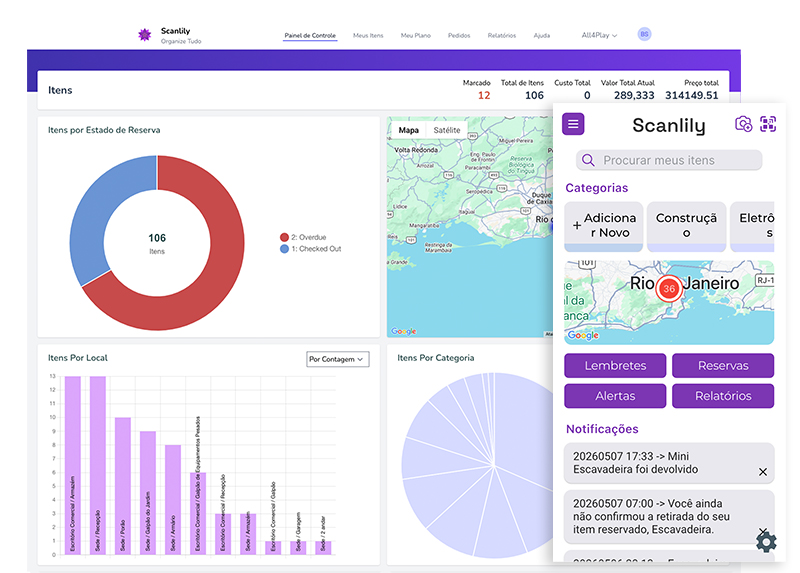
Task: Click the Total de Itens value 106
Action: pos(534,95)
